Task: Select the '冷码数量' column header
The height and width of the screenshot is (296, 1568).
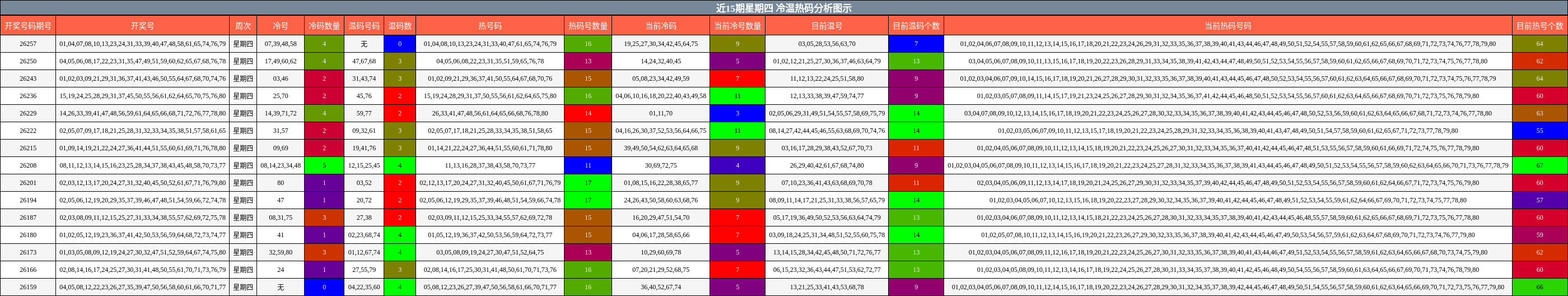Action: coord(324,26)
